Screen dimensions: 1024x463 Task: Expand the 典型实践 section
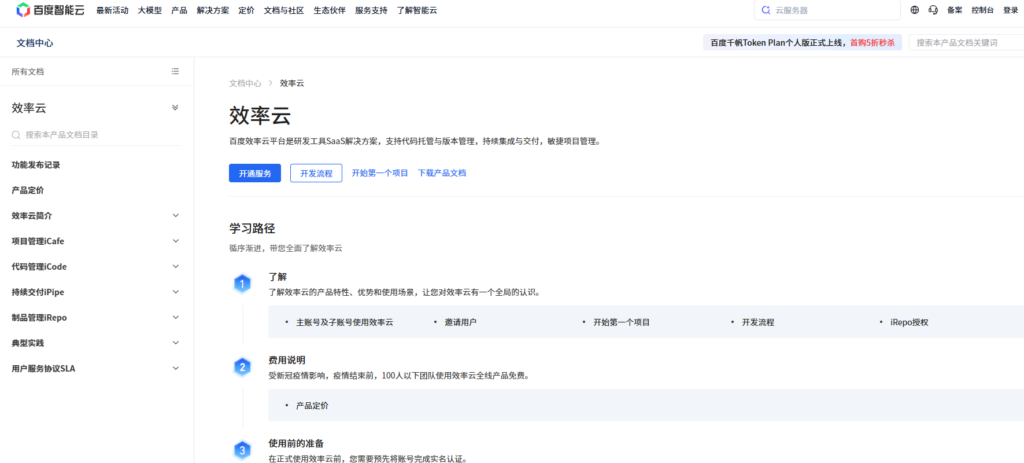(x=175, y=343)
